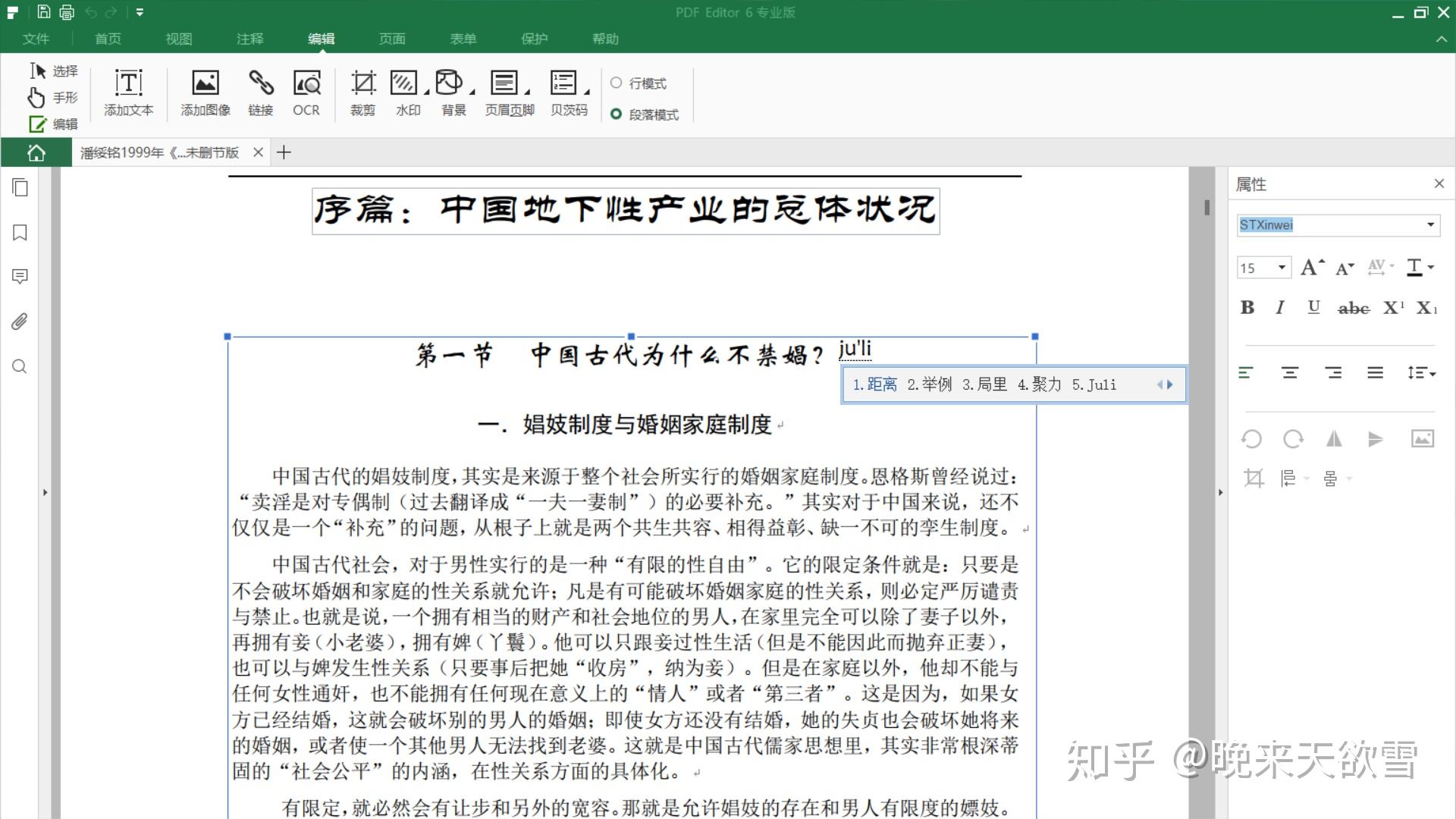The width and height of the screenshot is (1456, 819).
Task: Center align text in properties panel
Action: [x=1290, y=372]
